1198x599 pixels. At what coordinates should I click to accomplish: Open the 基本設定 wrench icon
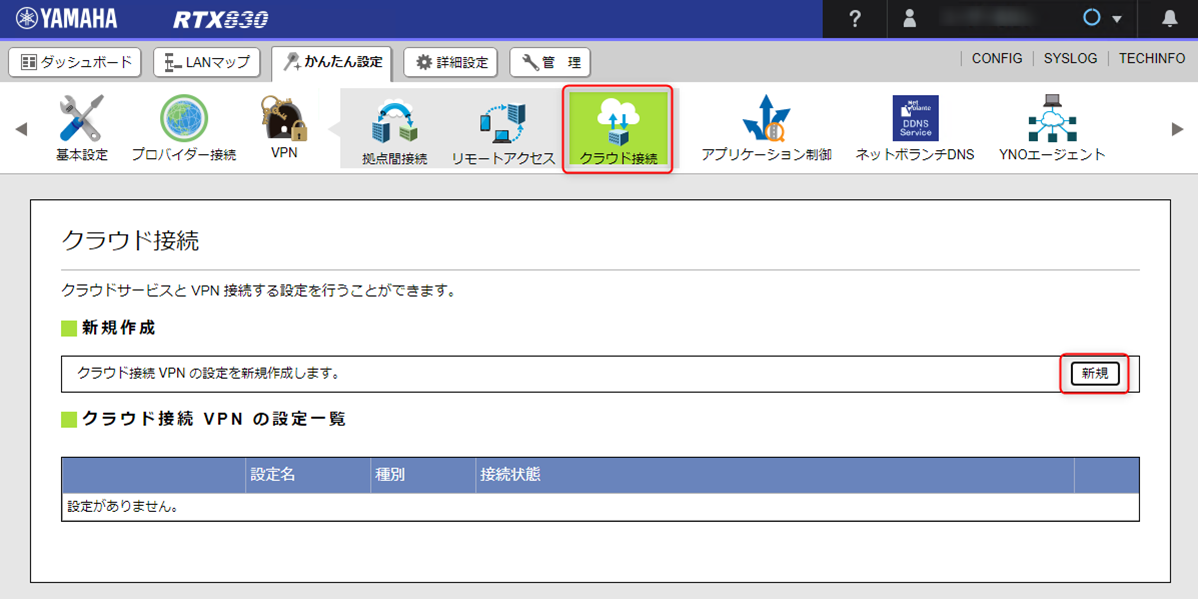[x=81, y=120]
